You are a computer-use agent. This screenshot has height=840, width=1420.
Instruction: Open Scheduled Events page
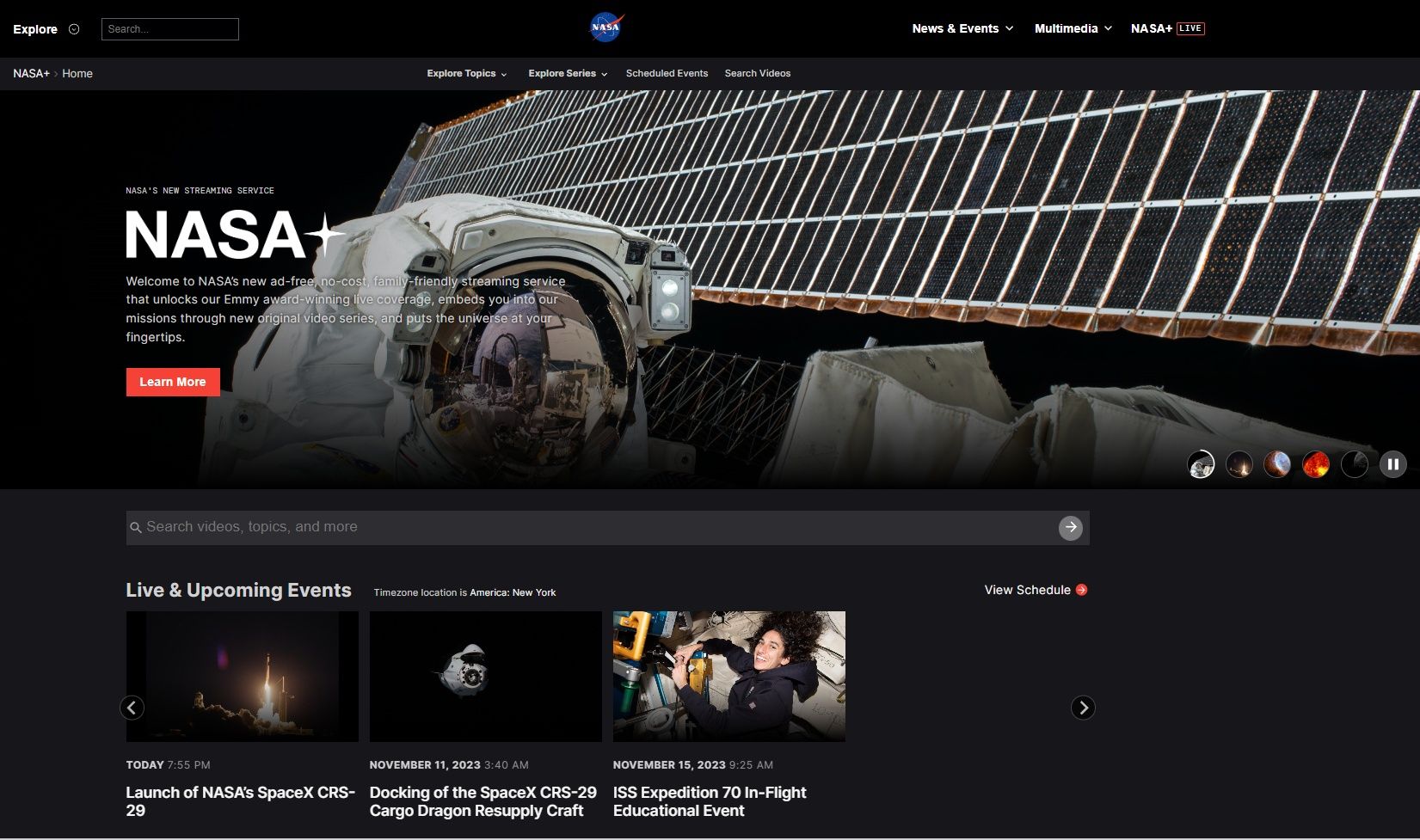pos(667,73)
